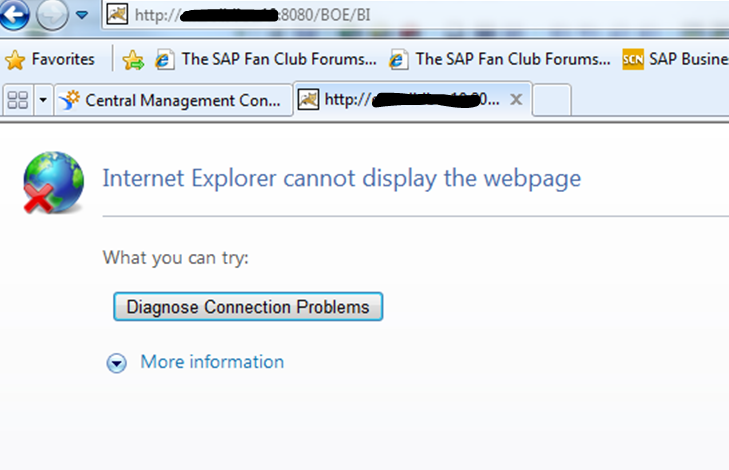Image resolution: width=729 pixels, height=470 pixels.
Task: Click Add to Favorites Bar star icon
Action: [x=133, y=60]
